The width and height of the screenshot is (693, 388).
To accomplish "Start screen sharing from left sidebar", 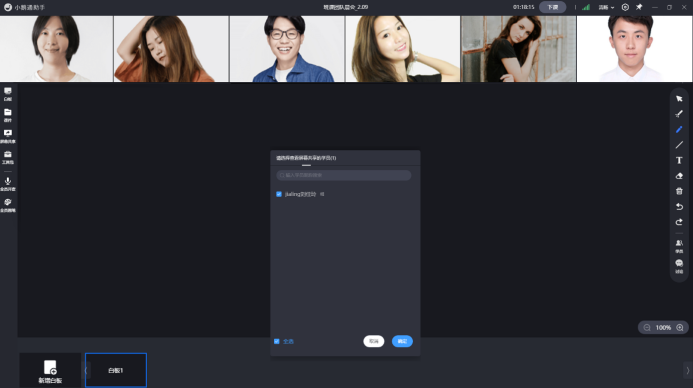I will coord(8,136).
